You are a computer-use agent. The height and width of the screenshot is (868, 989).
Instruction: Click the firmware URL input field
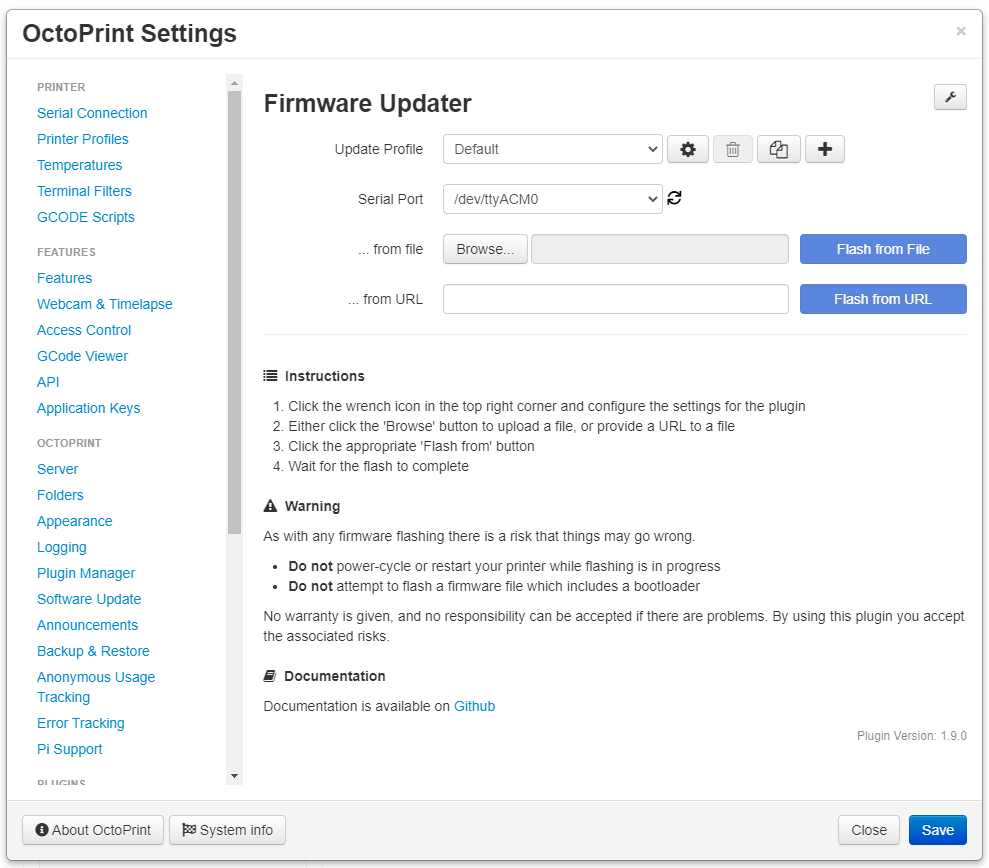(615, 299)
